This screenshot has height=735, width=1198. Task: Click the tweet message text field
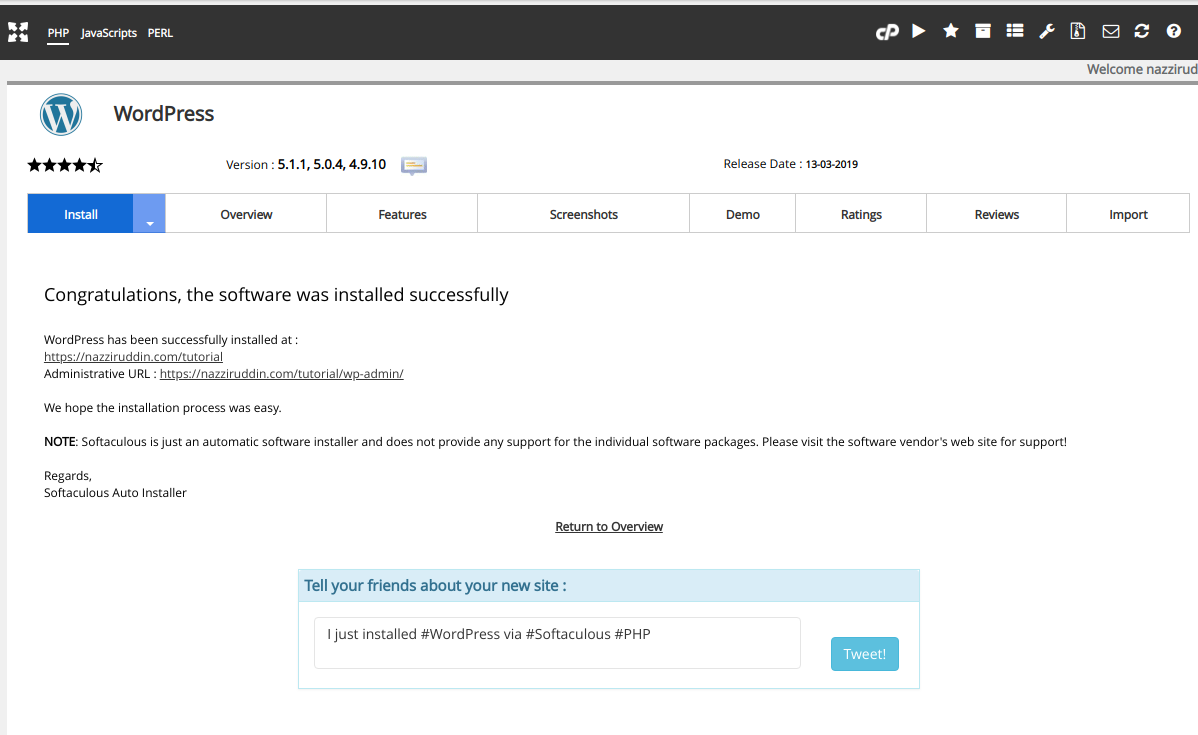coord(557,643)
